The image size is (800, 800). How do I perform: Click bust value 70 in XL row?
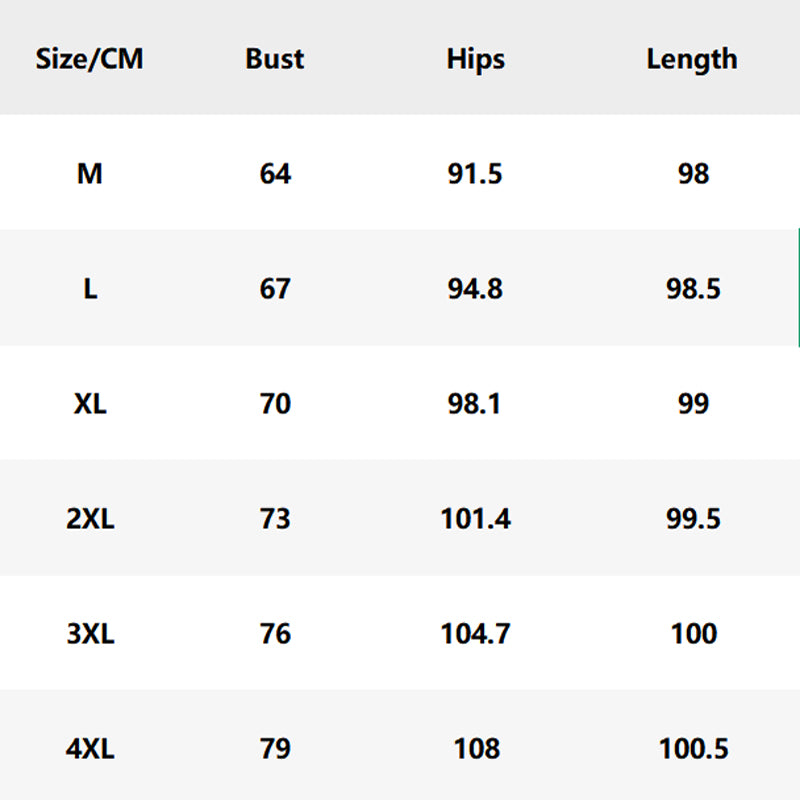tap(275, 404)
